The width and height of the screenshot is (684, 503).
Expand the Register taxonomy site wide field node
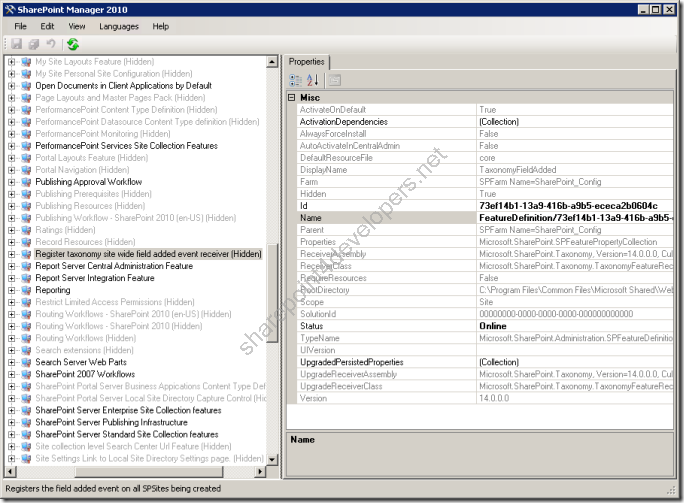[12, 254]
